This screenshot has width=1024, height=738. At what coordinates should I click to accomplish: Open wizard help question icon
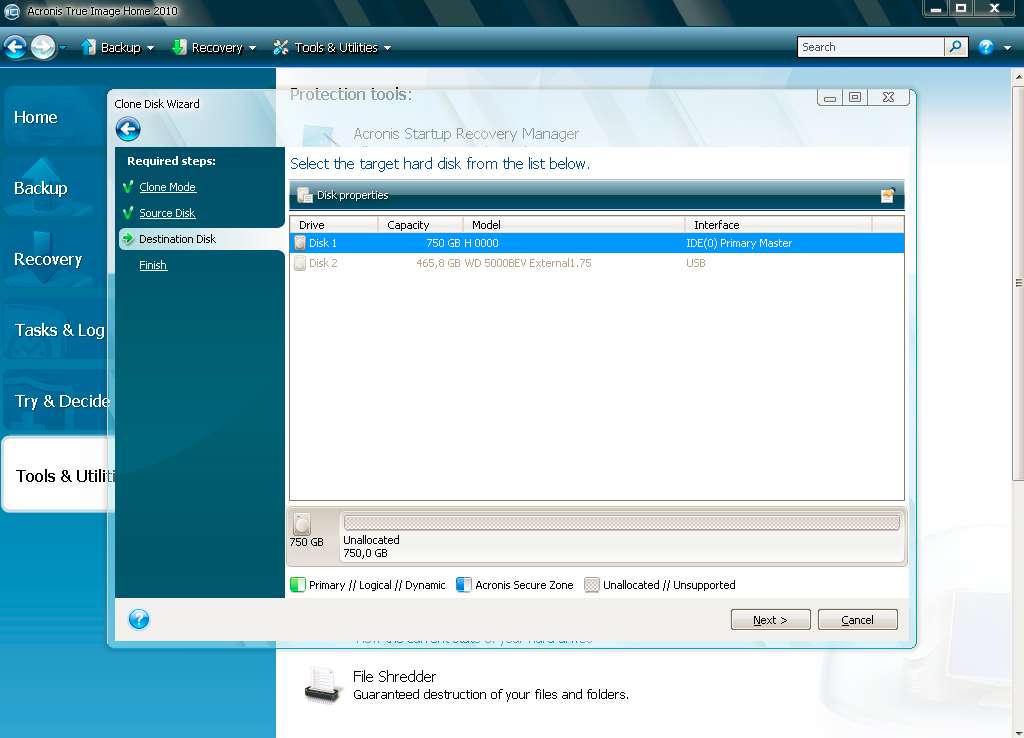coord(139,619)
